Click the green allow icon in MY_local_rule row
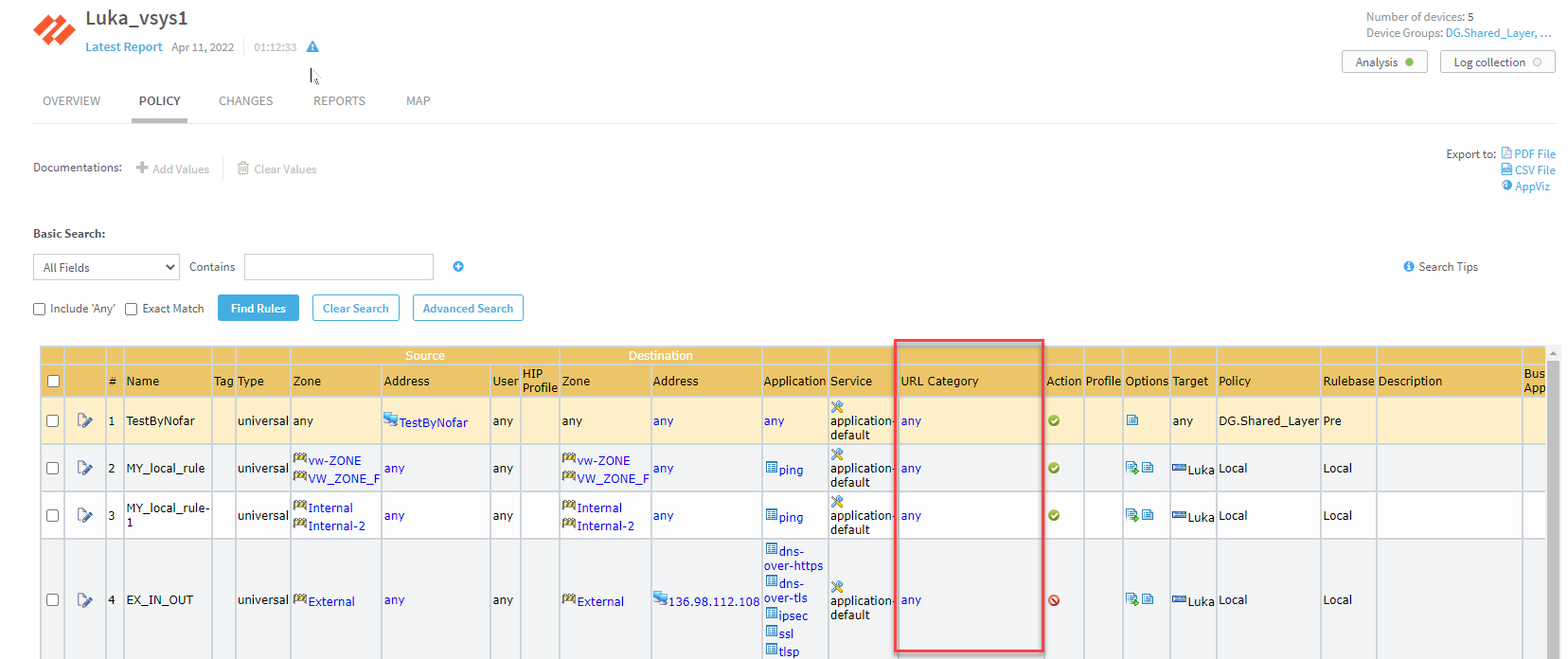This screenshot has width=1568, height=659. (1054, 468)
